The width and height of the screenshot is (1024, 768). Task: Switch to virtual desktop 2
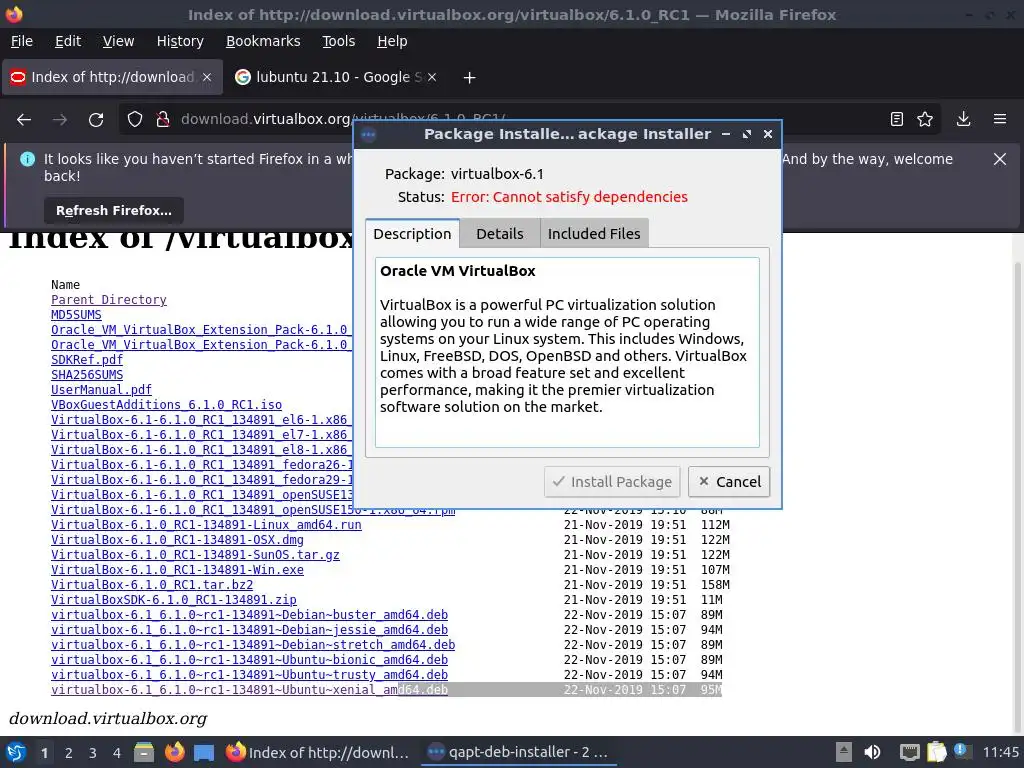coord(69,753)
